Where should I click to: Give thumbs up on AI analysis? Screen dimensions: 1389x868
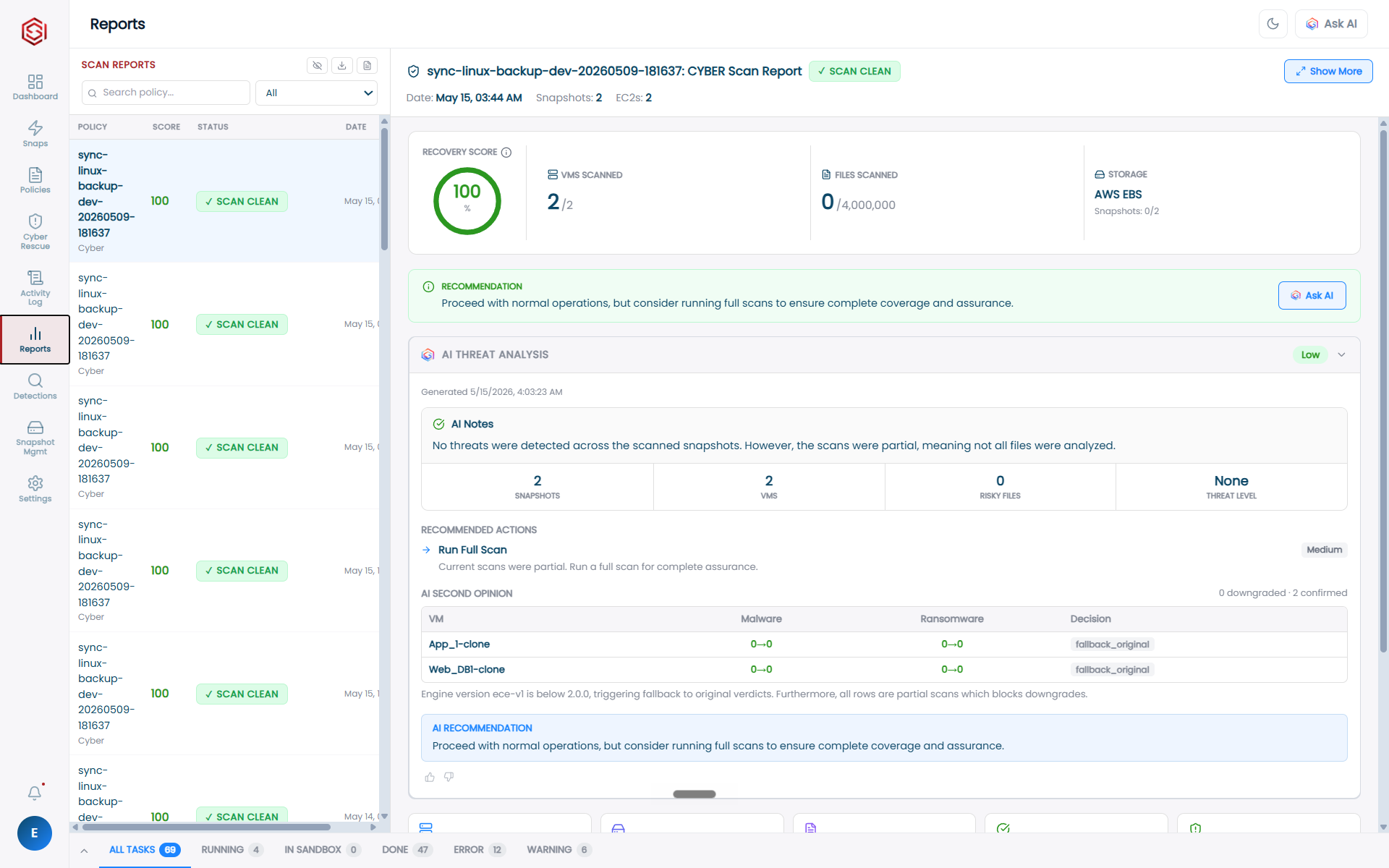click(x=430, y=777)
